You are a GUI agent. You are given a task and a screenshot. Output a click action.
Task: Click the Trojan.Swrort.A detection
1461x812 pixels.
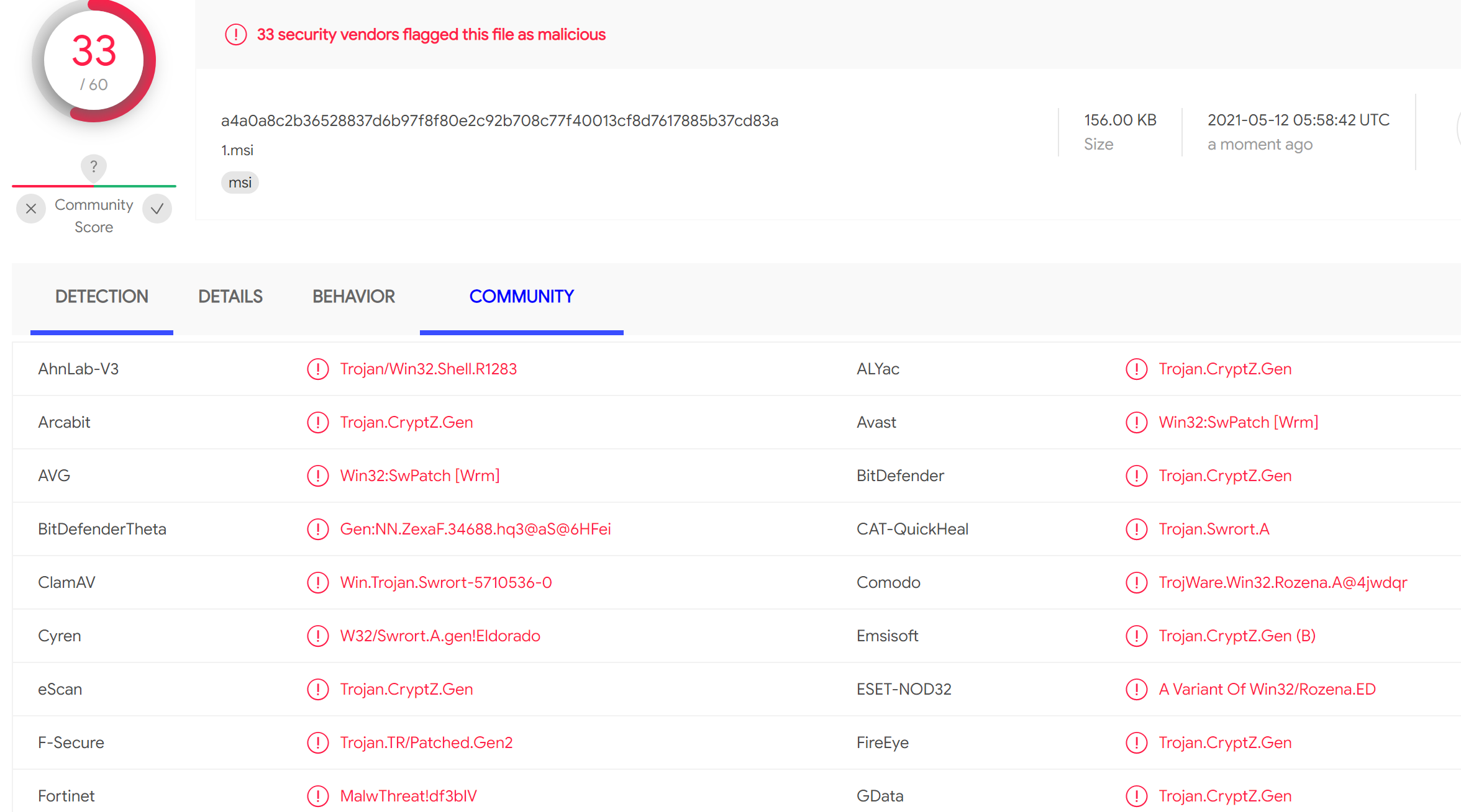(x=1214, y=529)
